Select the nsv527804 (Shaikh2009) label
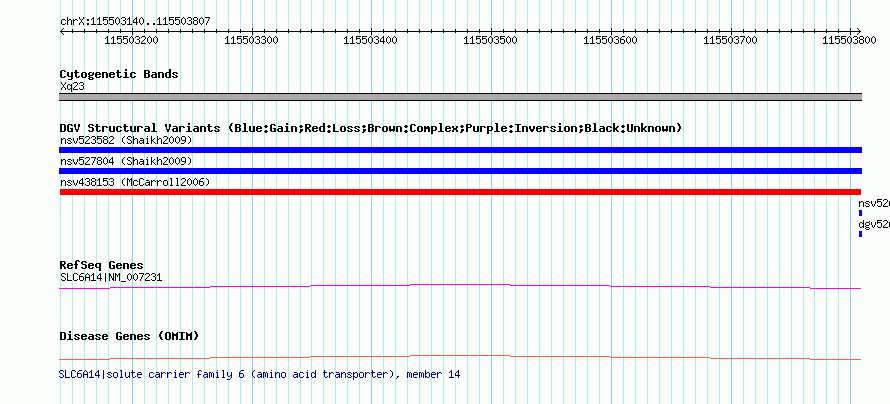Viewport: 890px width, 404px height. pyautogui.click(x=126, y=161)
